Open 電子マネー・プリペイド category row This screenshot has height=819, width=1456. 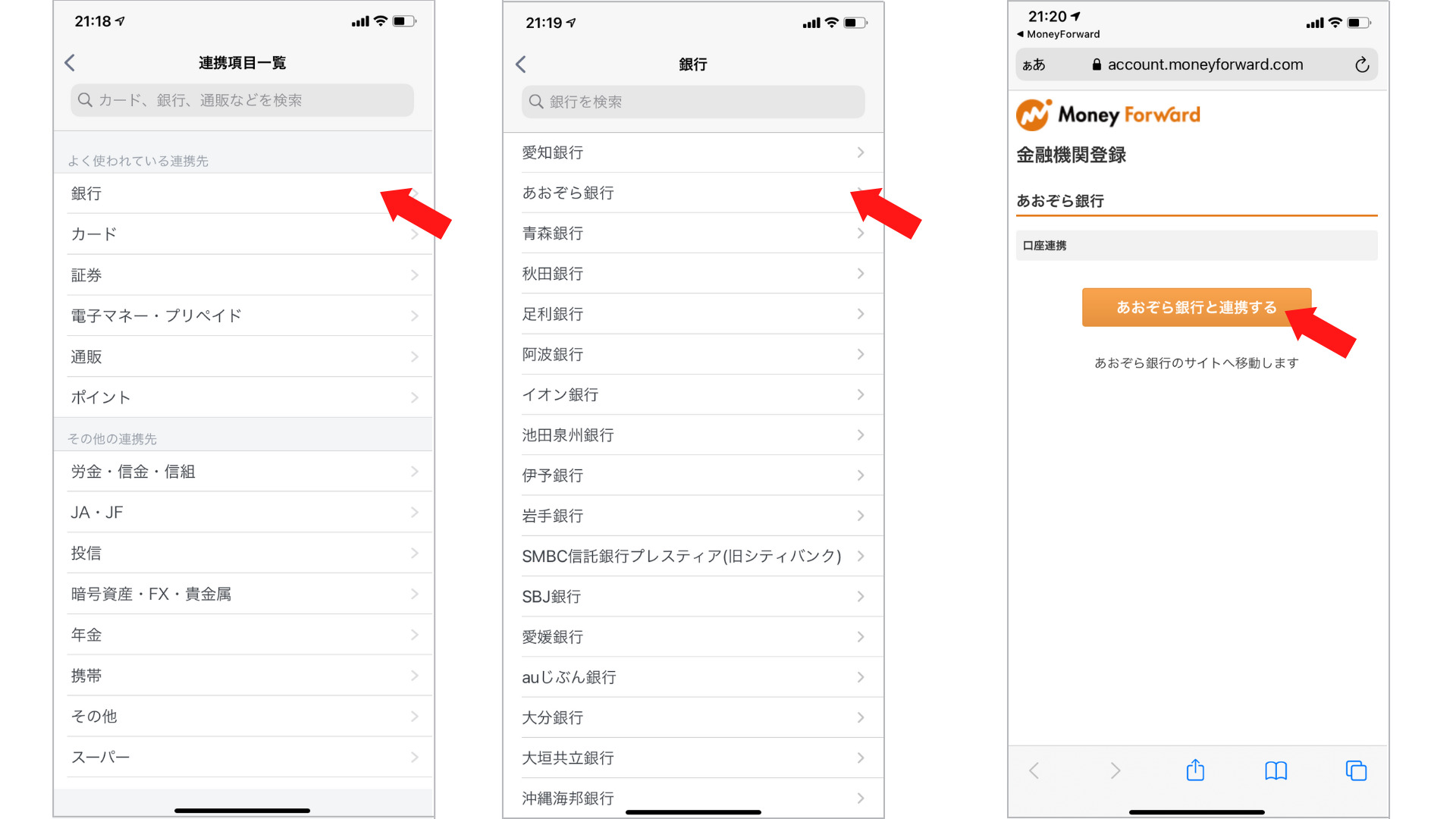point(243,316)
